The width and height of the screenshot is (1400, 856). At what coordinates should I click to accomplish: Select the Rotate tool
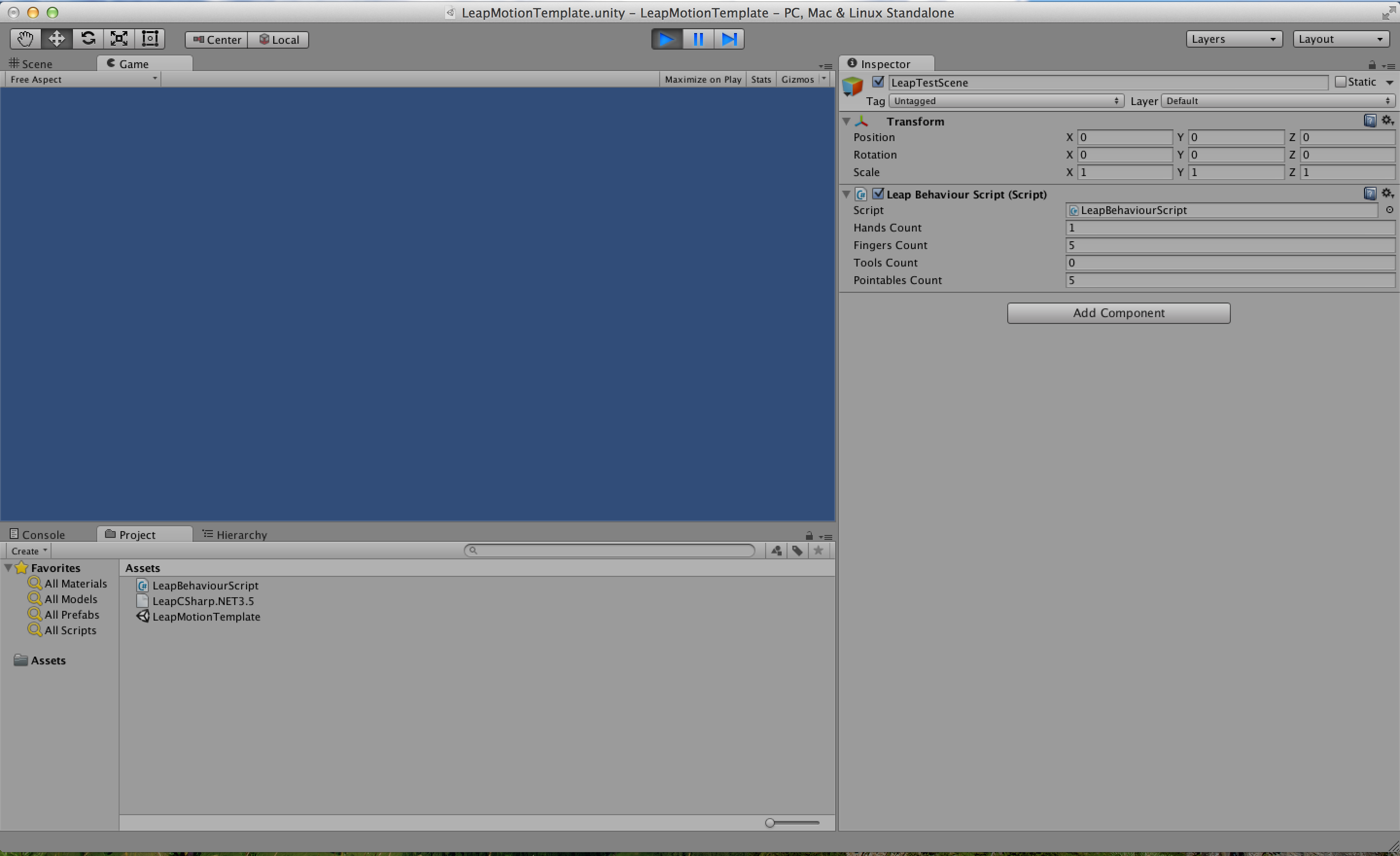(x=87, y=38)
